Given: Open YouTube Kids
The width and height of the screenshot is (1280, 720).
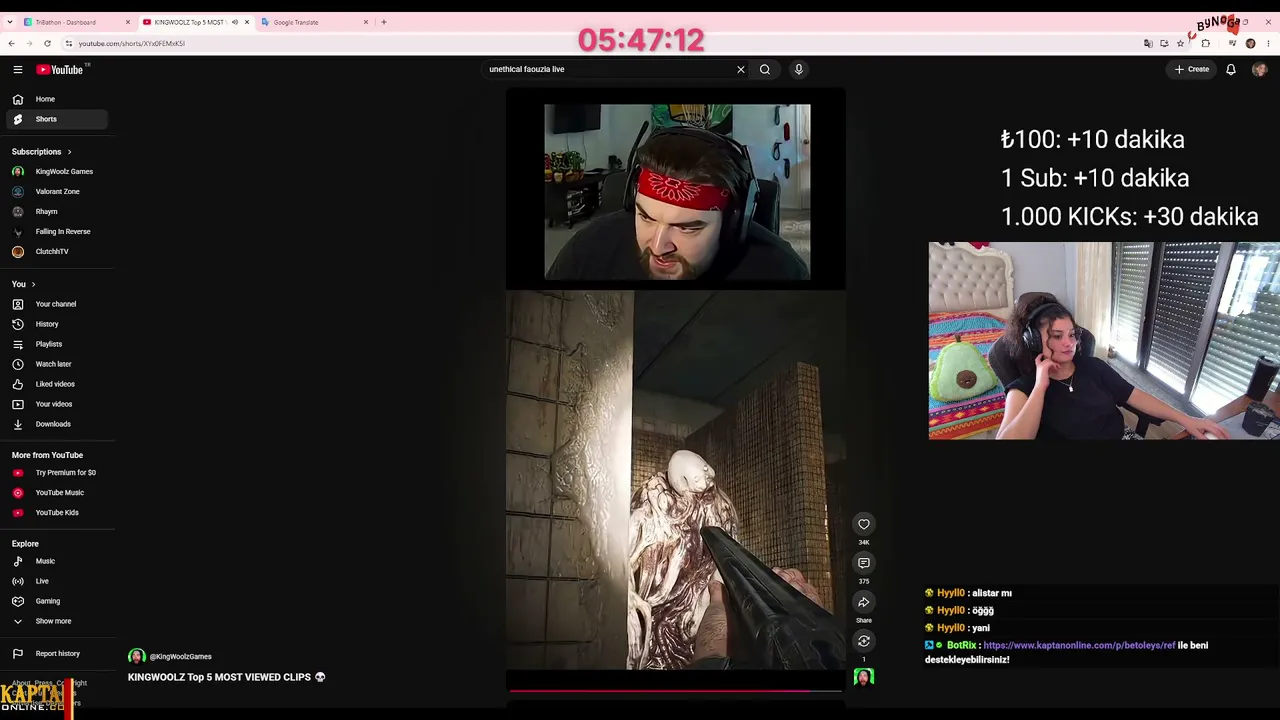Looking at the screenshot, I should (56, 513).
